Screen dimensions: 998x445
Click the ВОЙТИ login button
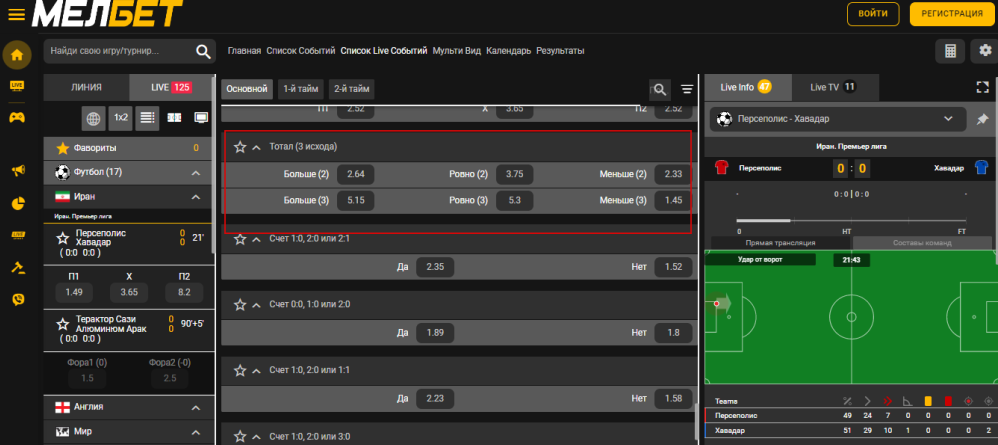coord(872,14)
